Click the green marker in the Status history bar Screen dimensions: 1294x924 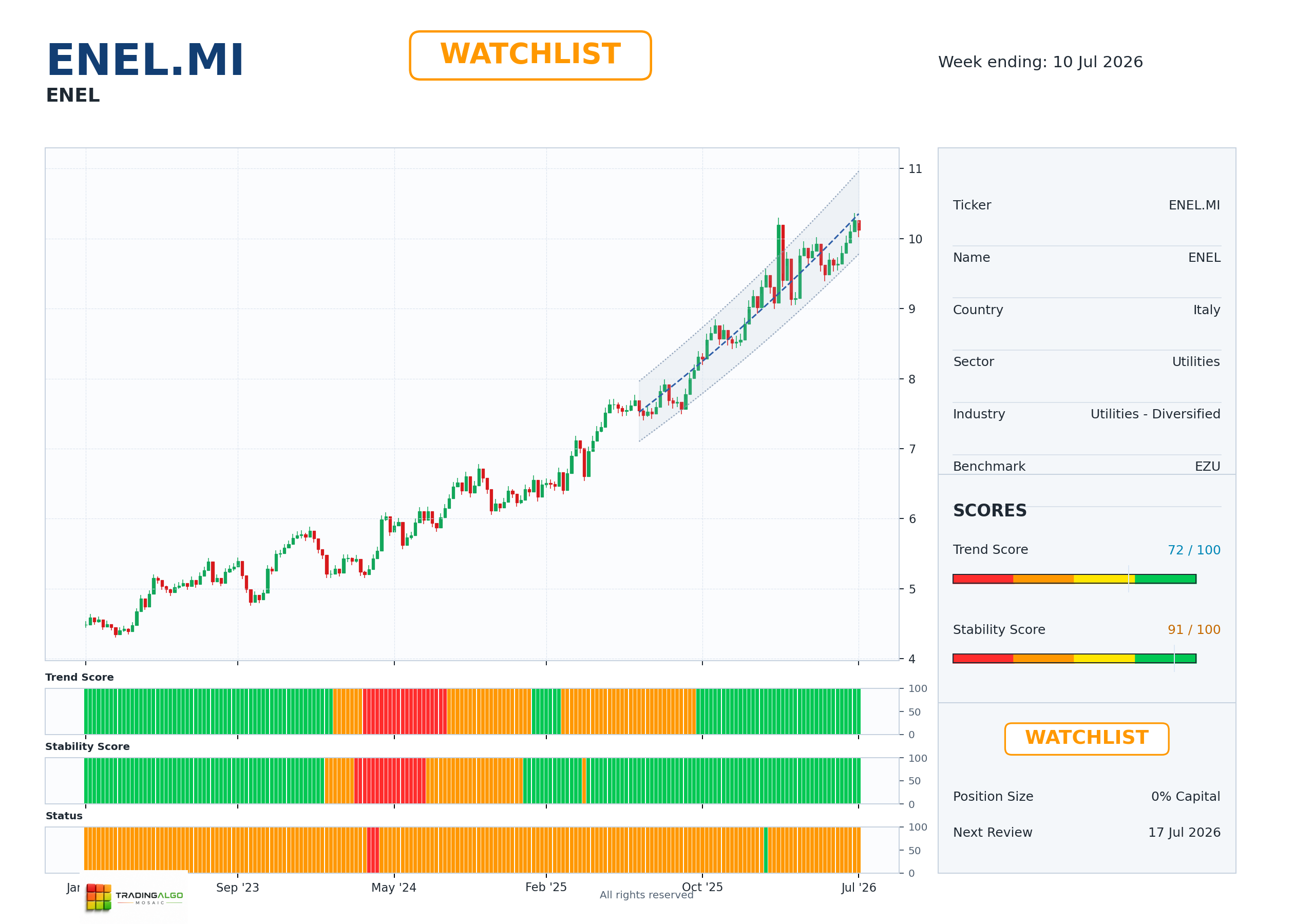point(766,850)
